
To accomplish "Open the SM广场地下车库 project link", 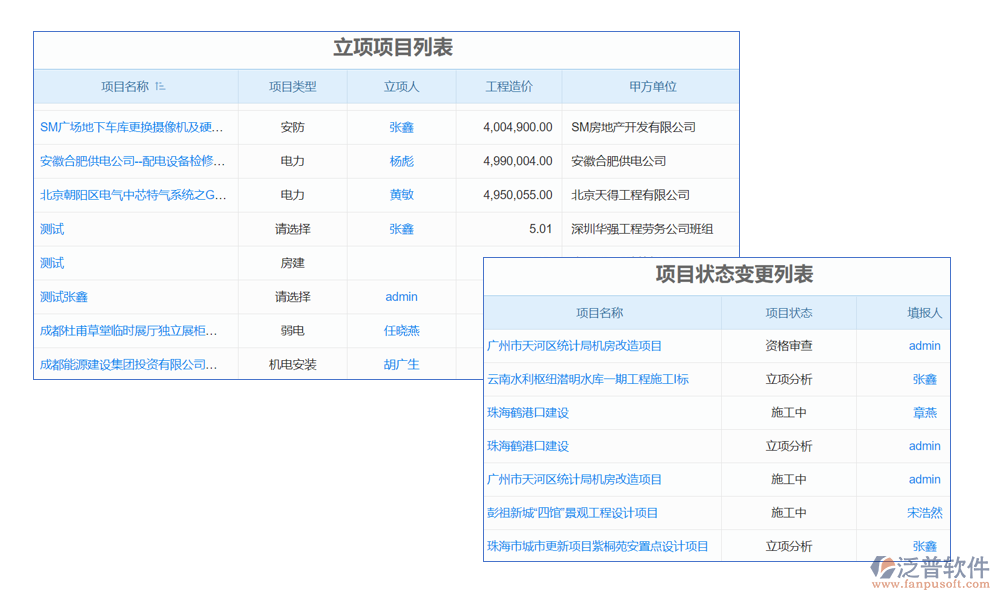I will pyautogui.click(x=132, y=127).
